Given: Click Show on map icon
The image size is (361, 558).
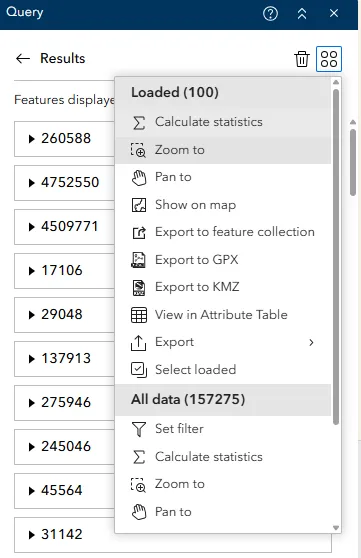Looking at the screenshot, I should [x=139, y=205].
